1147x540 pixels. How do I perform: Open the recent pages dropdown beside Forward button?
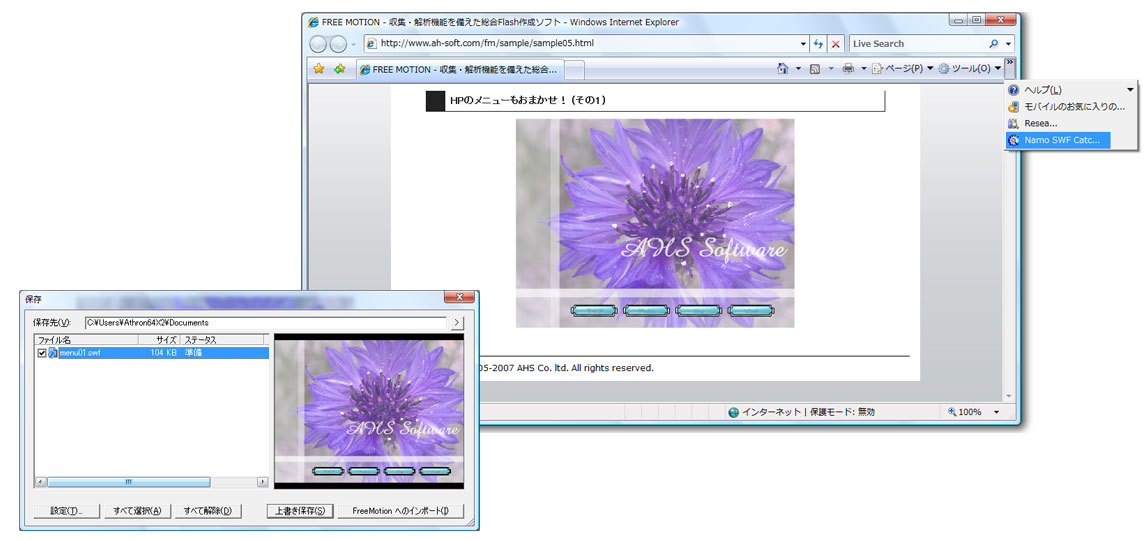(353, 45)
